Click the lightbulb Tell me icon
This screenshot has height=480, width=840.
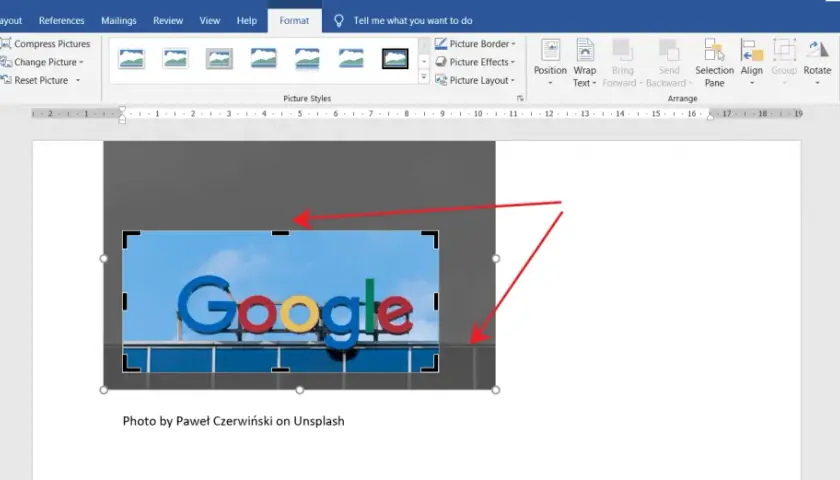339,20
